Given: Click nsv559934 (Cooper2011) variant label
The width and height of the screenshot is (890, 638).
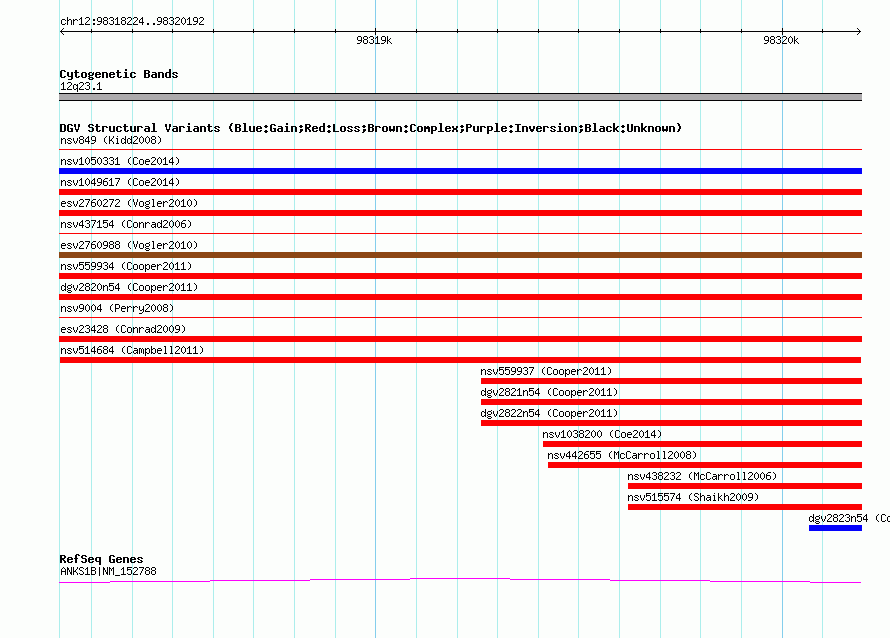Looking at the screenshot, I should click(126, 266).
